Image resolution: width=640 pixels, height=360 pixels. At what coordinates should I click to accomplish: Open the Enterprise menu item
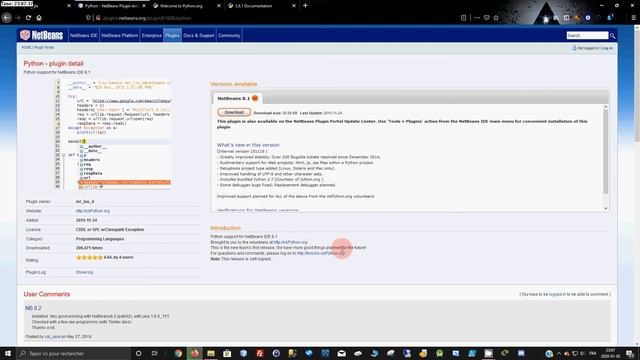151,36
